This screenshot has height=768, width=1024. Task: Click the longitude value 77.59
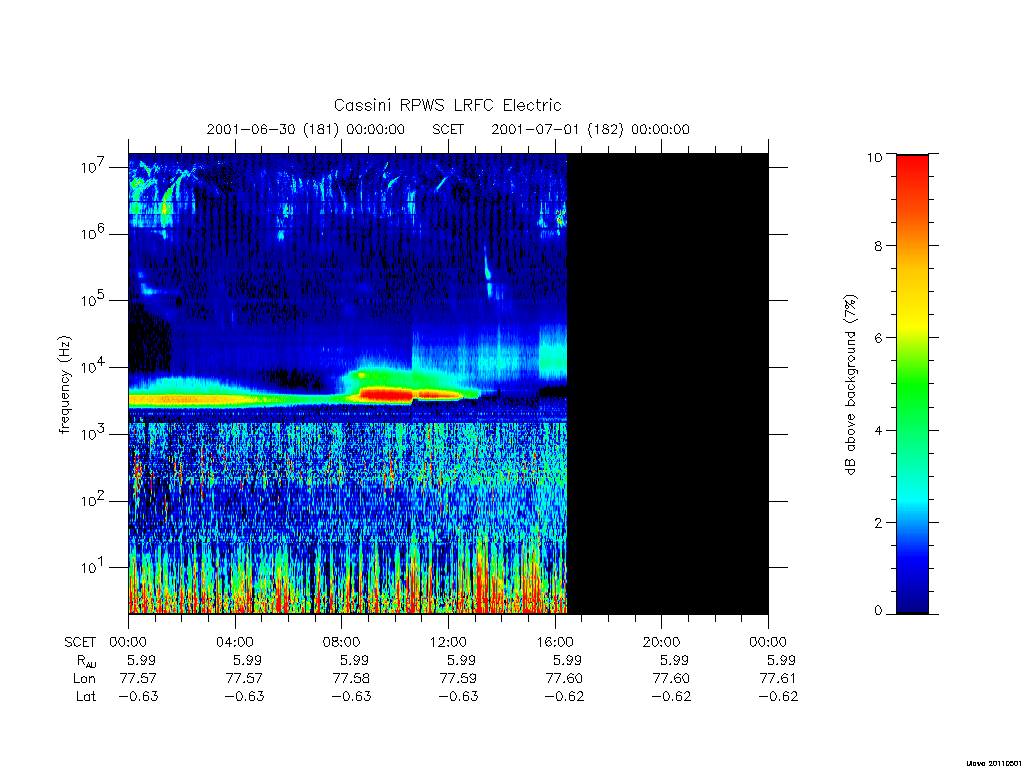[x=458, y=679]
